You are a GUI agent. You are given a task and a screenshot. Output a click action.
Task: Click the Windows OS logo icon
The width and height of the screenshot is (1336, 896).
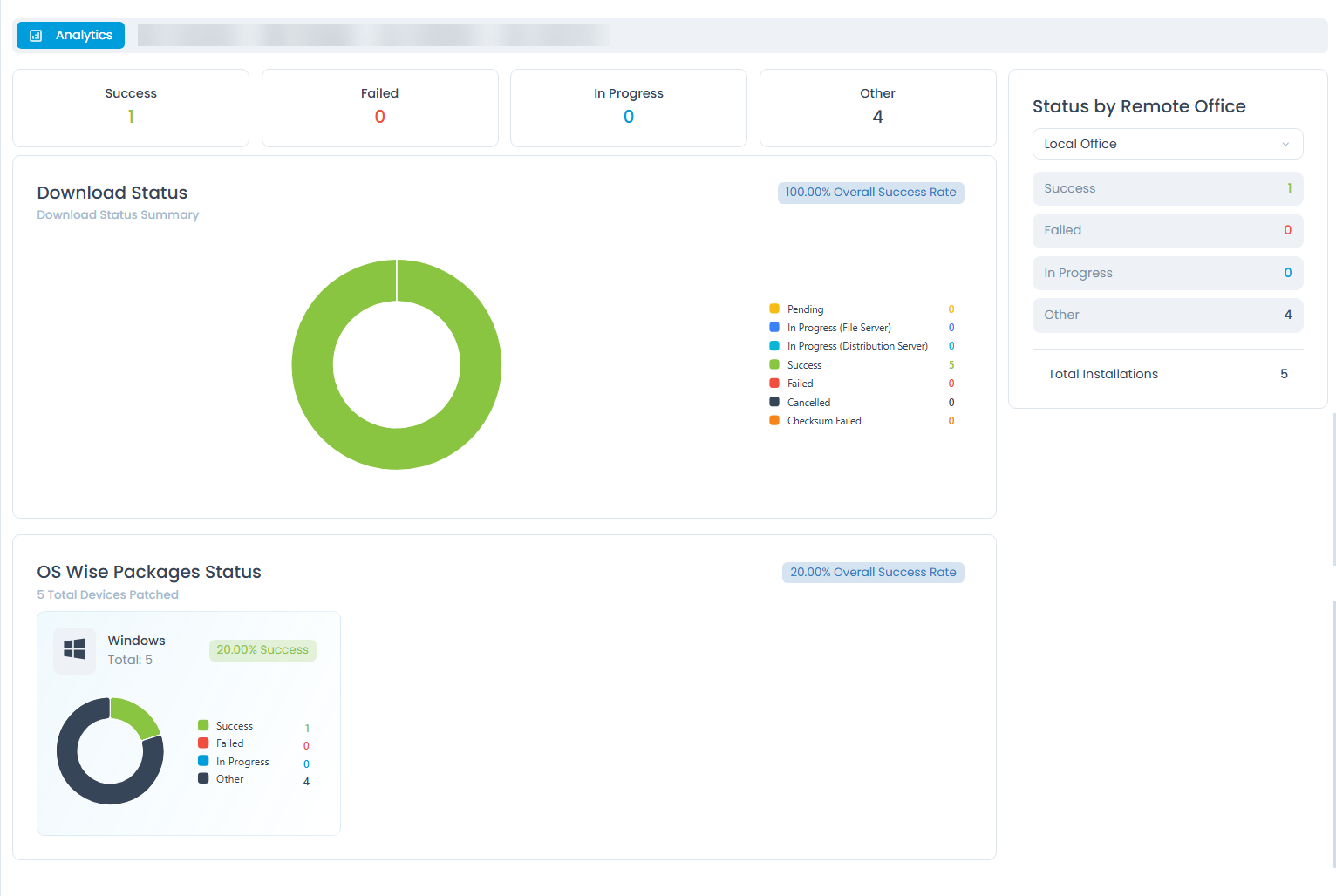tap(74, 650)
